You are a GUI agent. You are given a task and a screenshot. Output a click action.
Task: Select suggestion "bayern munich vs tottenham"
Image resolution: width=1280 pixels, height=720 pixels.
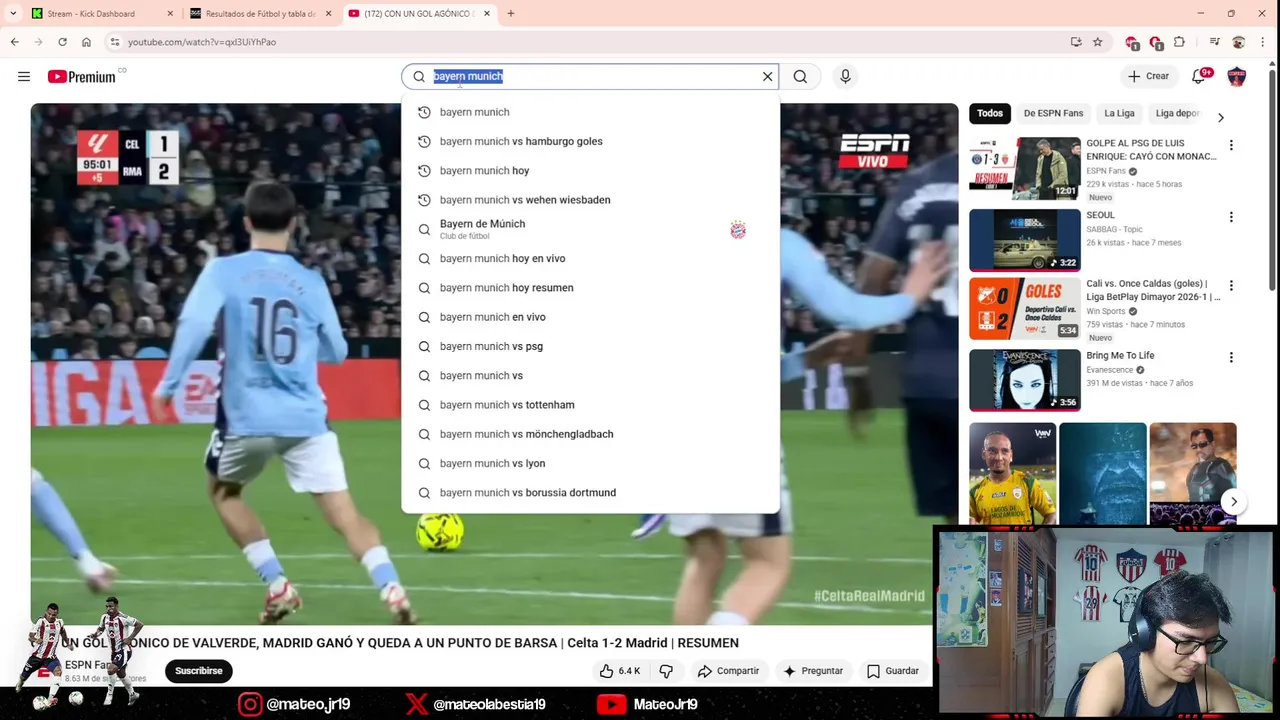pyautogui.click(x=590, y=404)
